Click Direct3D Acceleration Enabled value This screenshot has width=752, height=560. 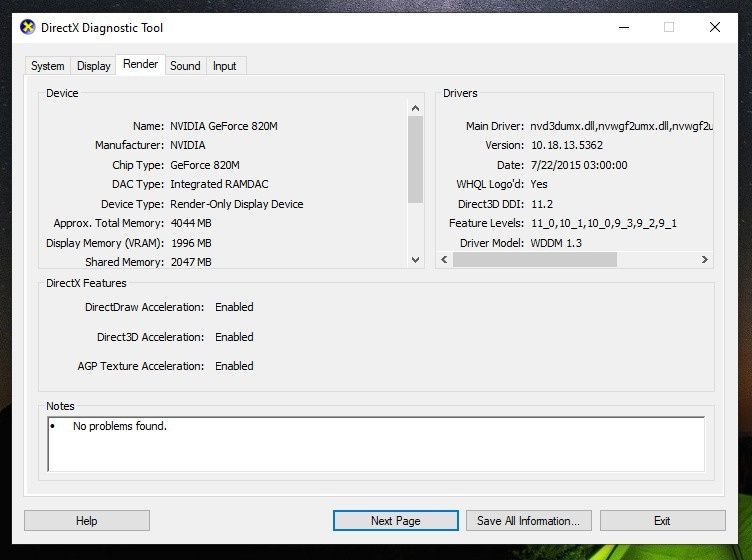point(234,337)
